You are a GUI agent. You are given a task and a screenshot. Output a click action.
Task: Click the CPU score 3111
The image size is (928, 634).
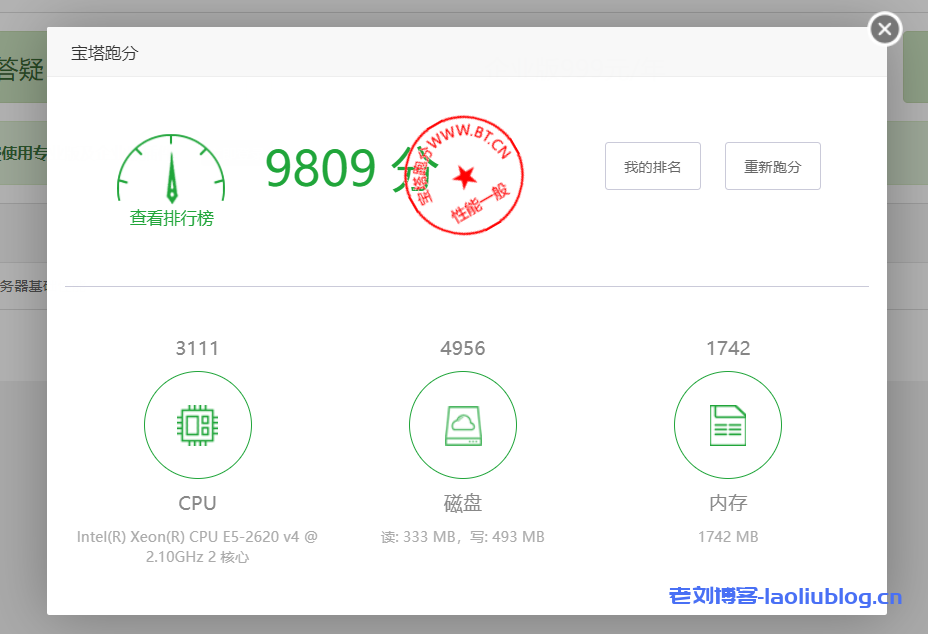[197, 348]
